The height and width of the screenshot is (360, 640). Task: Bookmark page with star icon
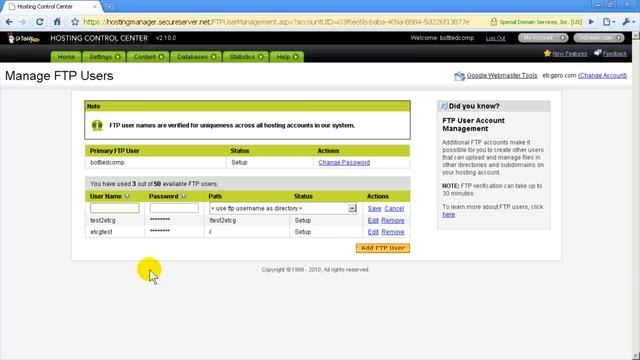pos(75,22)
